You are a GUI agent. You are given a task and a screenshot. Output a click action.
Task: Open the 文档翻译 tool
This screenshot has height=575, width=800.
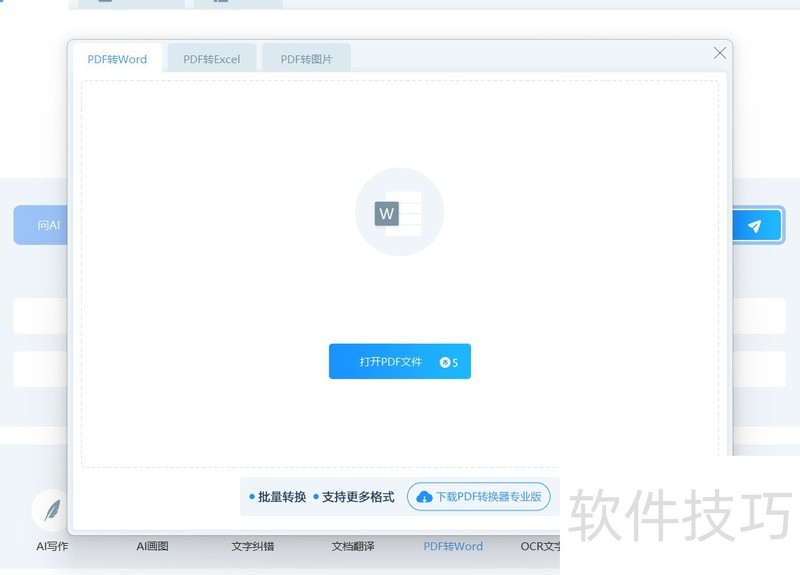[353, 546]
